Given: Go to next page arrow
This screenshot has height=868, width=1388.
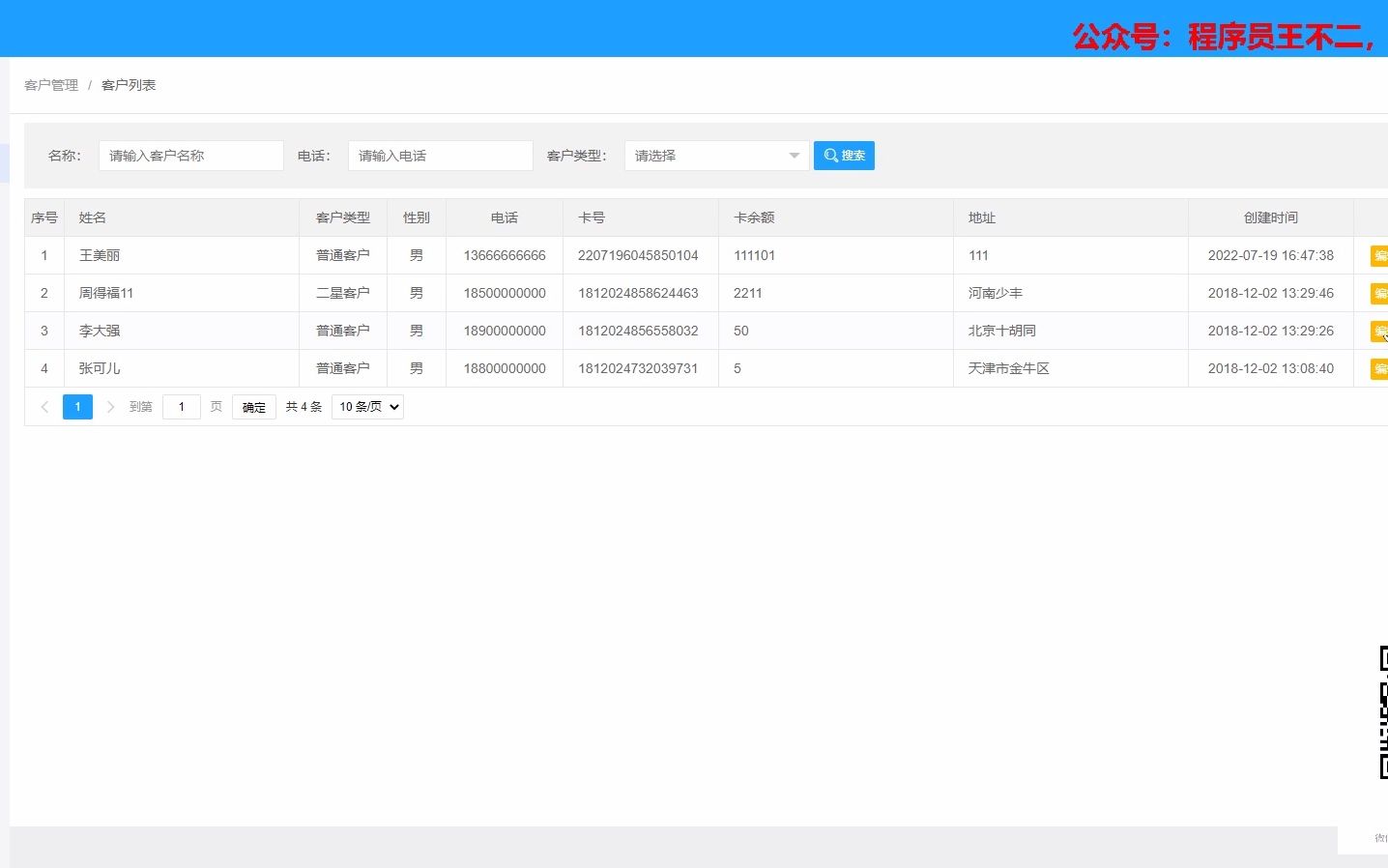Looking at the screenshot, I should coord(110,407).
